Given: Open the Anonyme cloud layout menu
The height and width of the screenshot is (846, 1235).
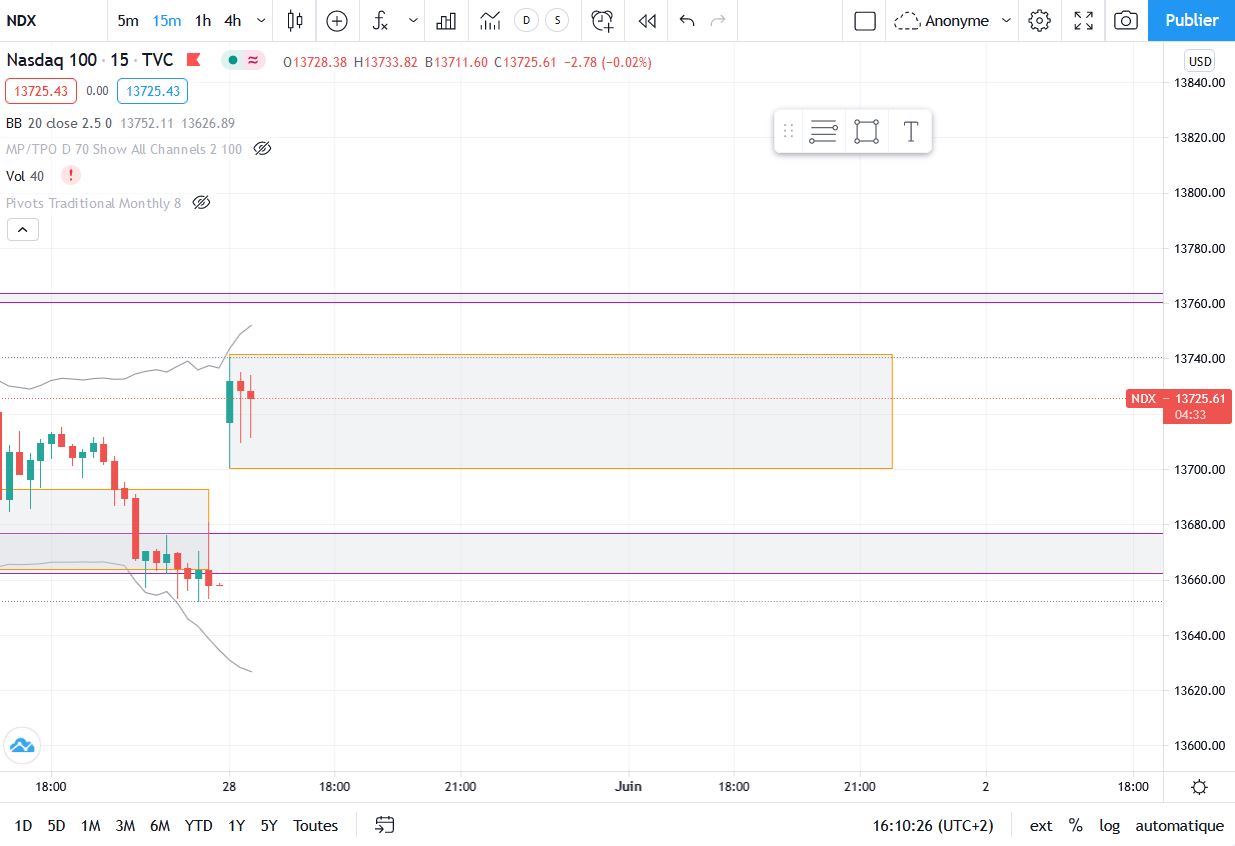Looking at the screenshot, I should pos(952,20).
